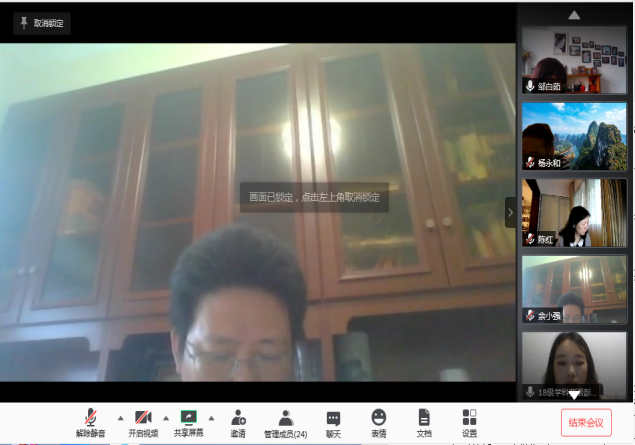The width and height of the screenshot is (635, 445).
Task: Expand share options arrow beside 共享屏幕
Action: (x=211, y=418)
